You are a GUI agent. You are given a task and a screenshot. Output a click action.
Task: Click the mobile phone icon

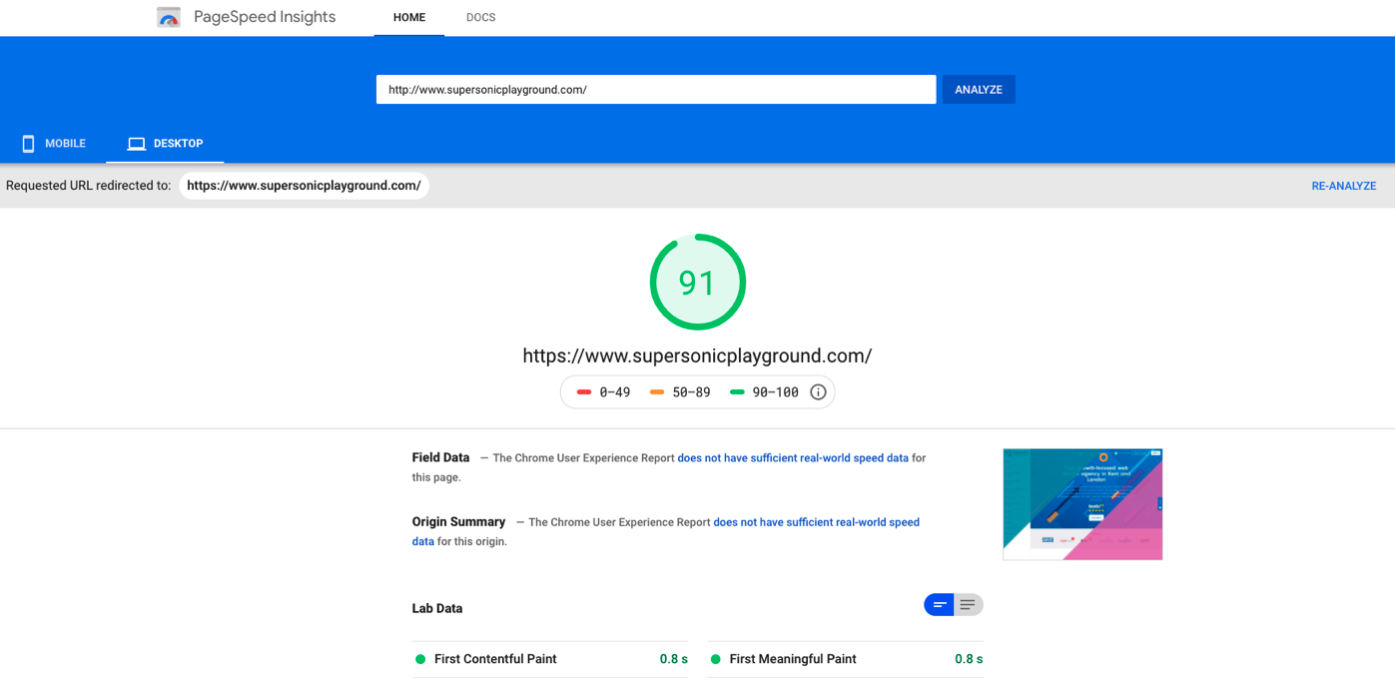[28, 144]
